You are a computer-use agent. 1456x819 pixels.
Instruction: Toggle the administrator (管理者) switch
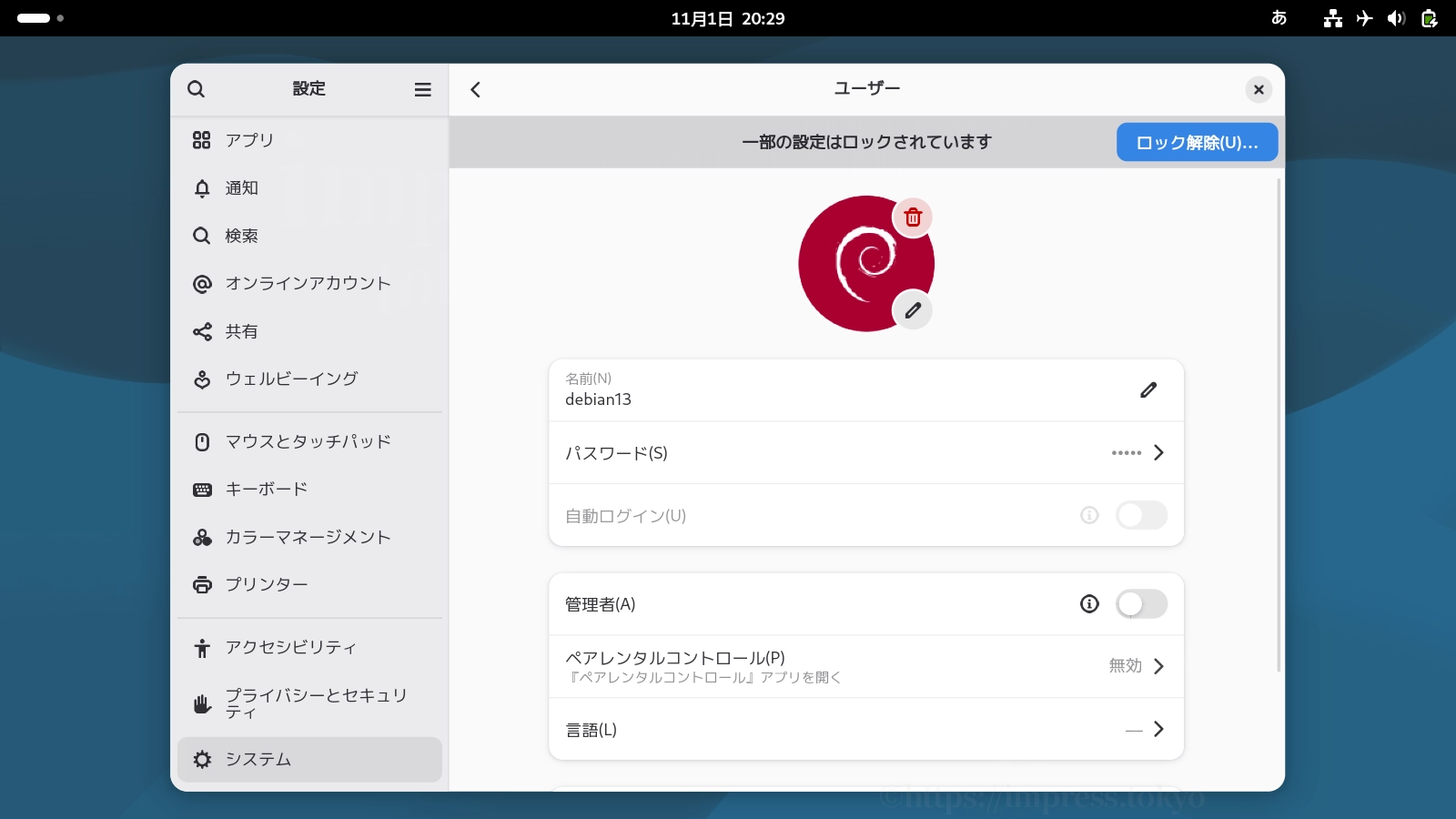1141,603
